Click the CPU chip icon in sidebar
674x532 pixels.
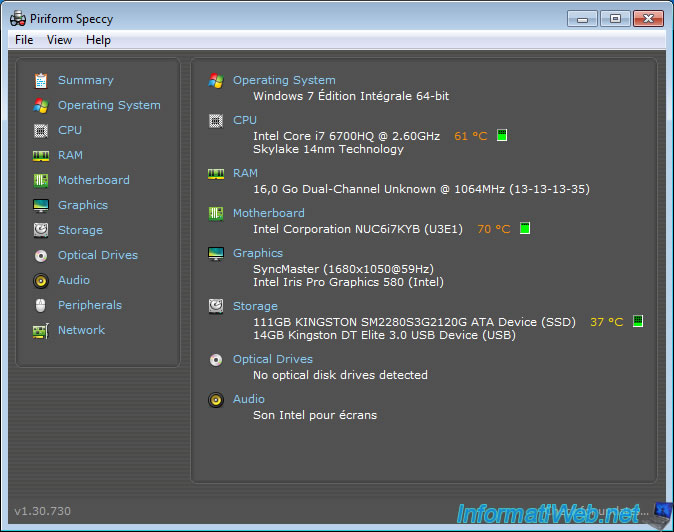(41, 130)
